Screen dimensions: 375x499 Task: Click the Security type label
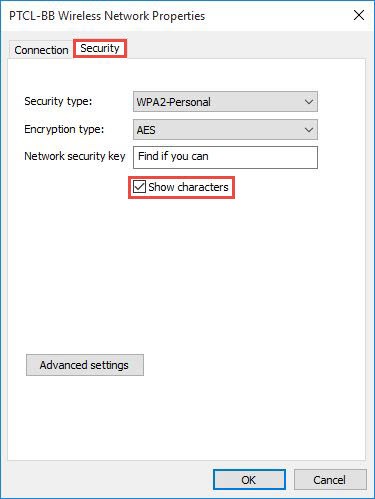58,101
